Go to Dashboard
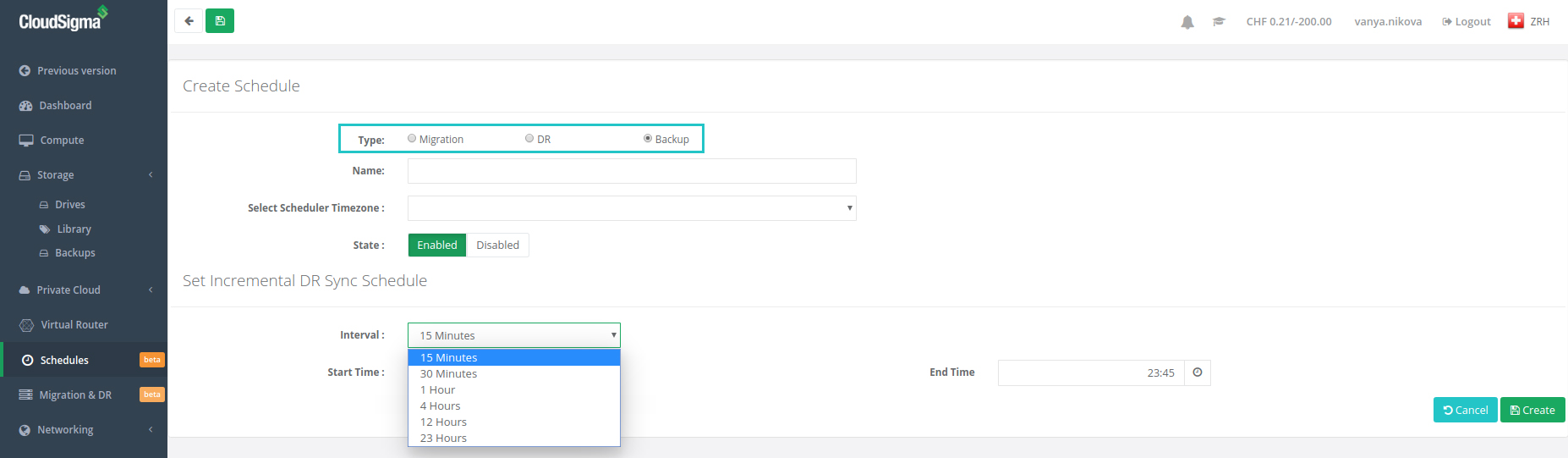 [65, 106]
